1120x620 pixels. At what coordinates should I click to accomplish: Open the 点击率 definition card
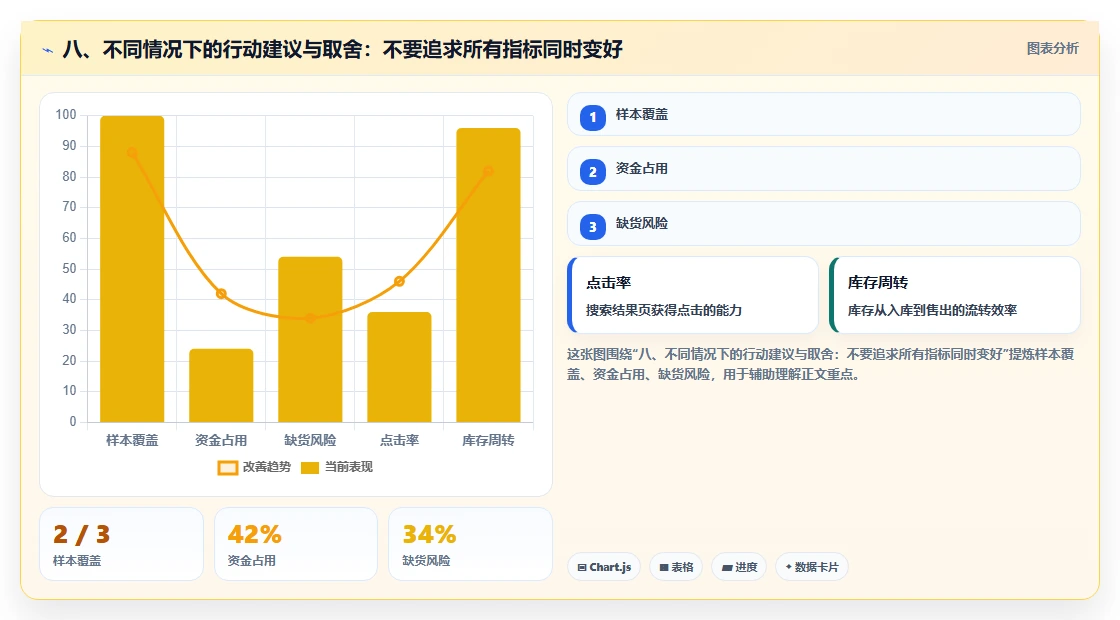[693, 295]
